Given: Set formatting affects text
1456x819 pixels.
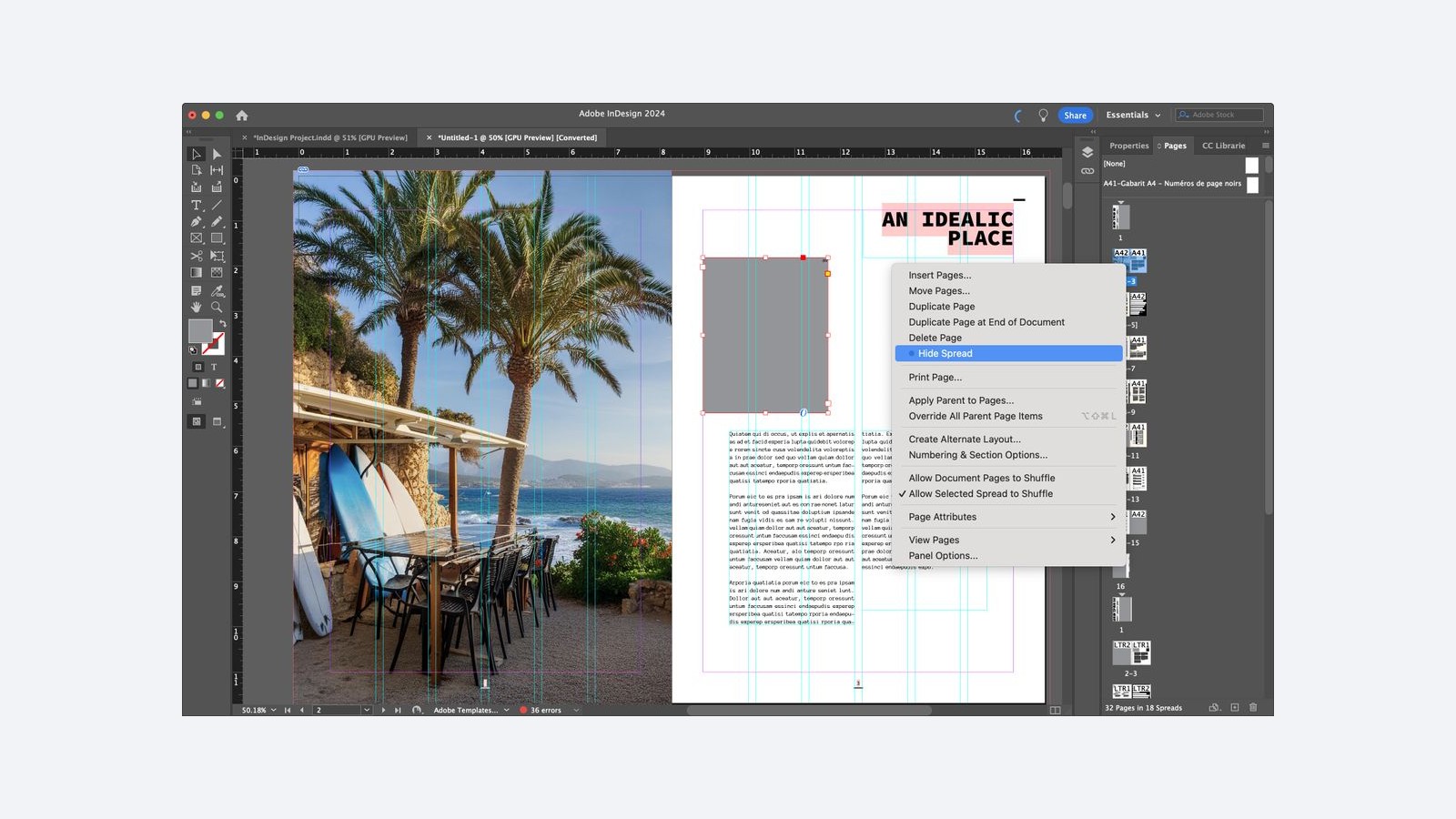Looking at the screenshot, I should pos(214,367).
